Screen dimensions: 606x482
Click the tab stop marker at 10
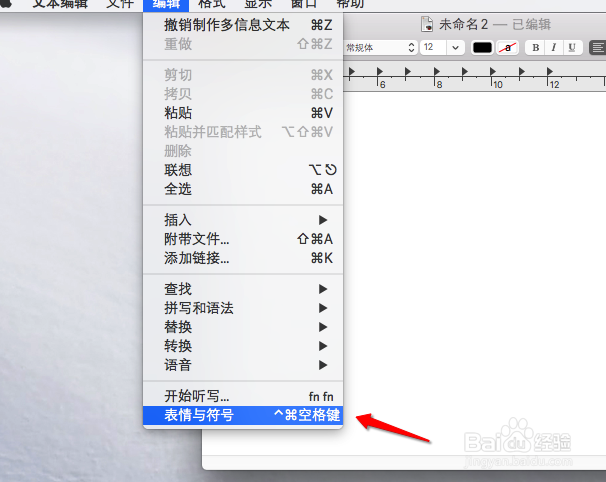[492, 71]
